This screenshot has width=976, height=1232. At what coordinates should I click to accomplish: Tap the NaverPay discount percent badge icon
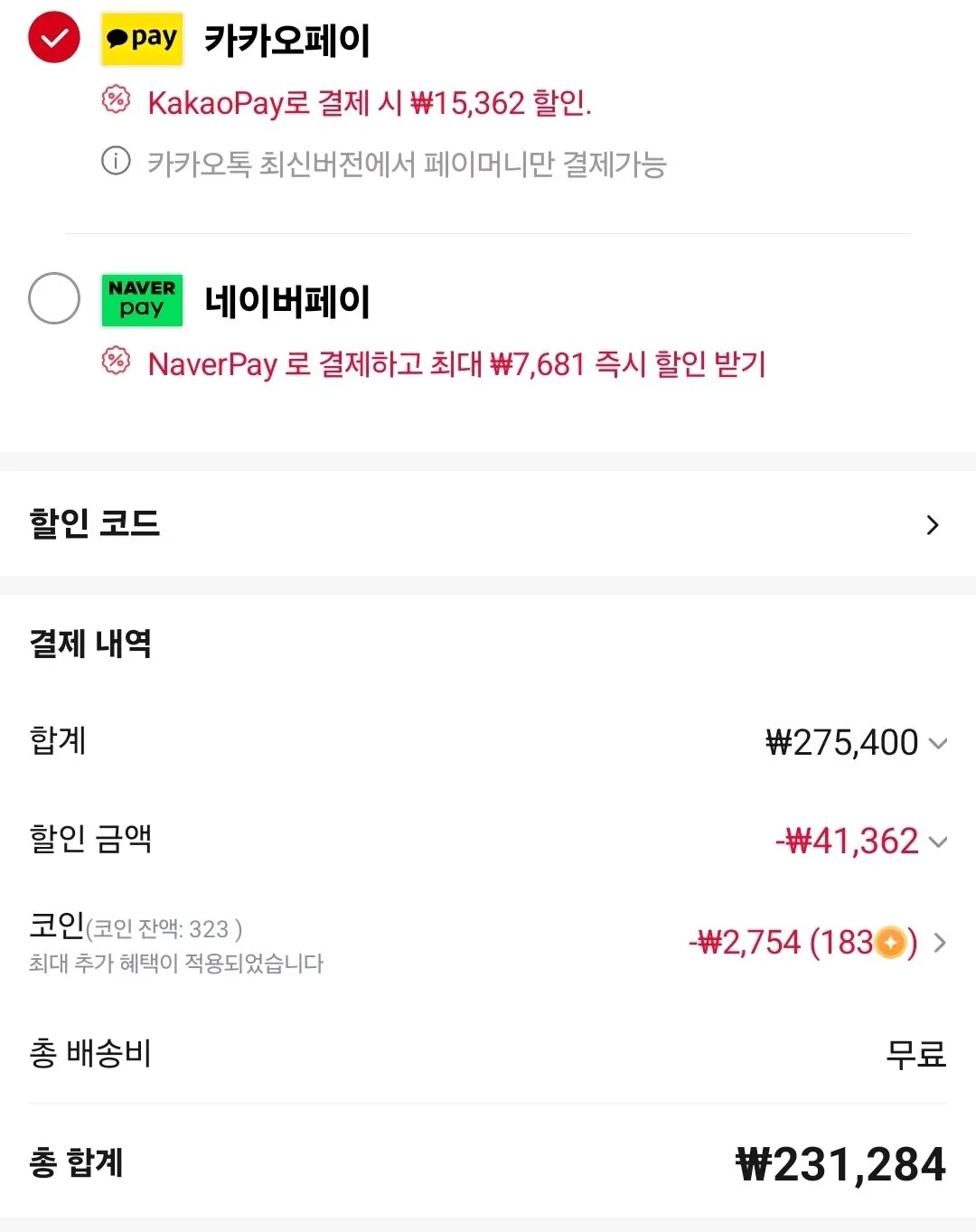point(116,361)
